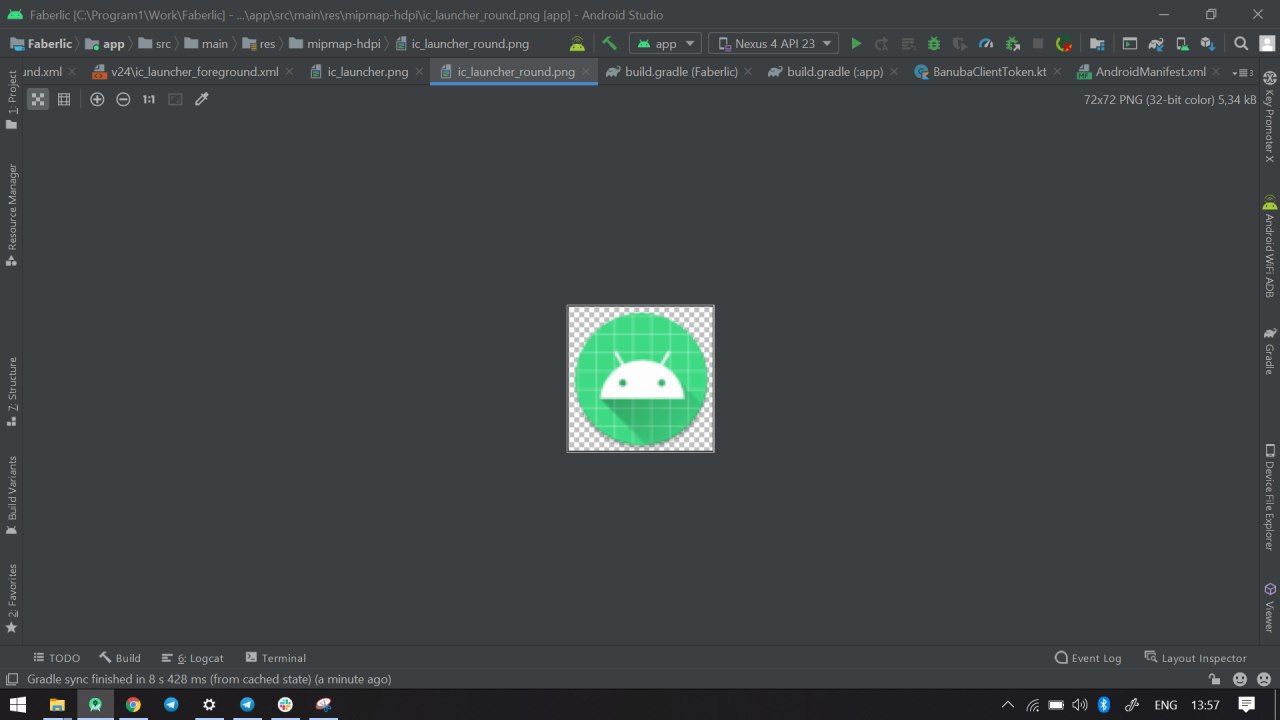Run the app with green play button
Viewport: 1280px width, 720px height.
856,43
